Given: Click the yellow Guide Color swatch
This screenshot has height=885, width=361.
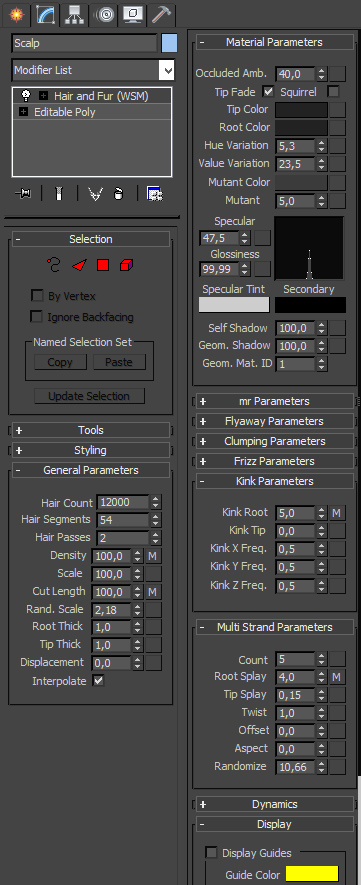Looking at the screenshot, I should 312,874.
